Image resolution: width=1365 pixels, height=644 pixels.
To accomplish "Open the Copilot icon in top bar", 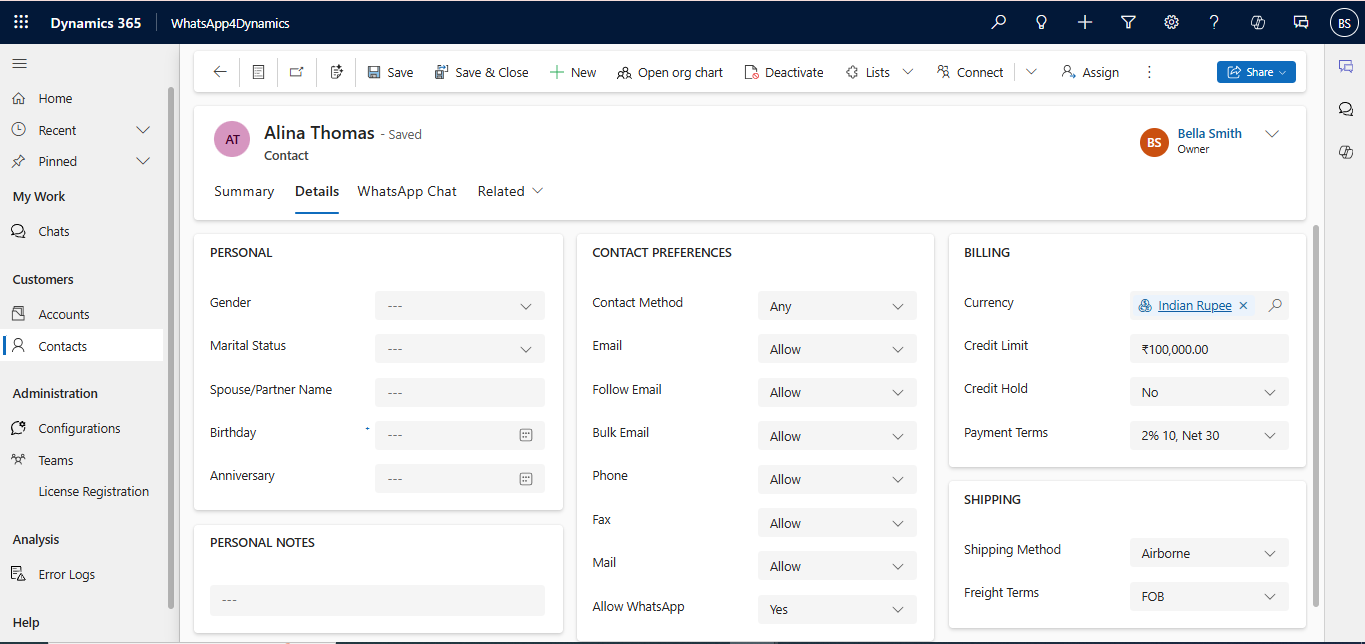I will pos(1258,22).
